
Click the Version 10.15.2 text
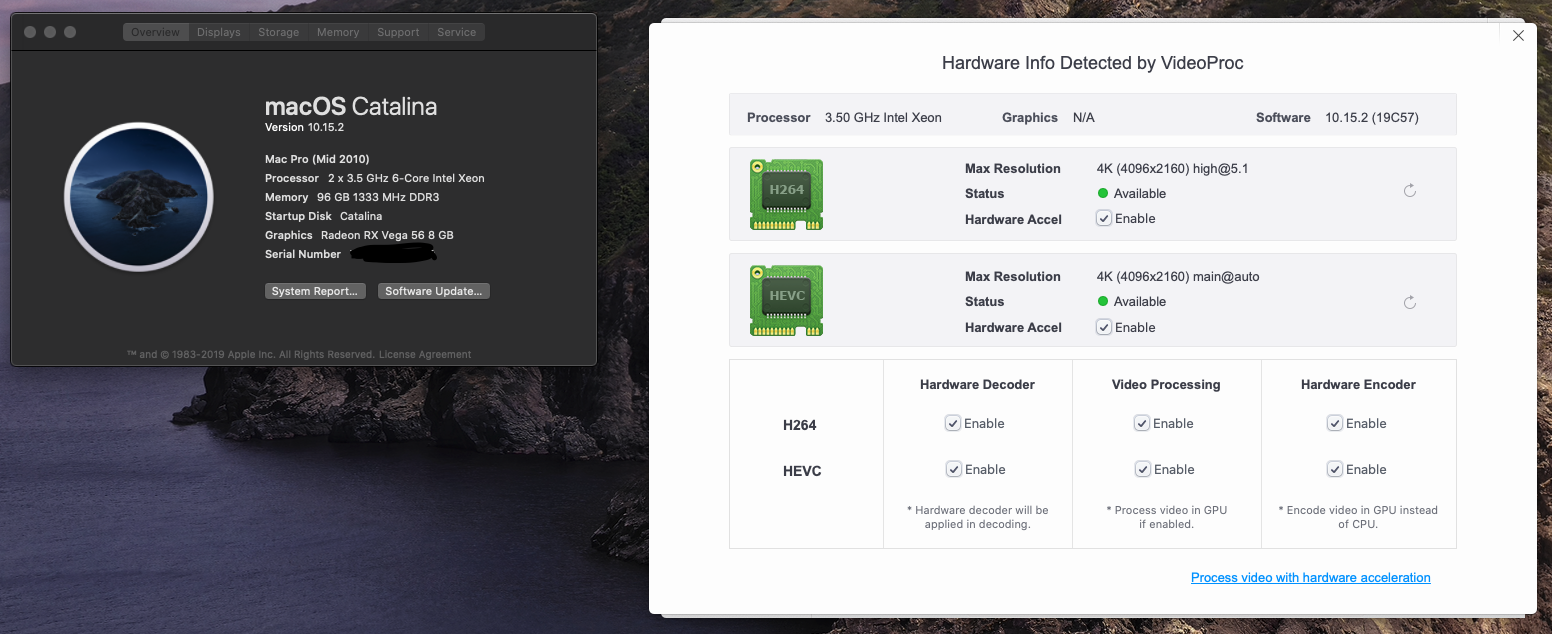tap(304, 127)
